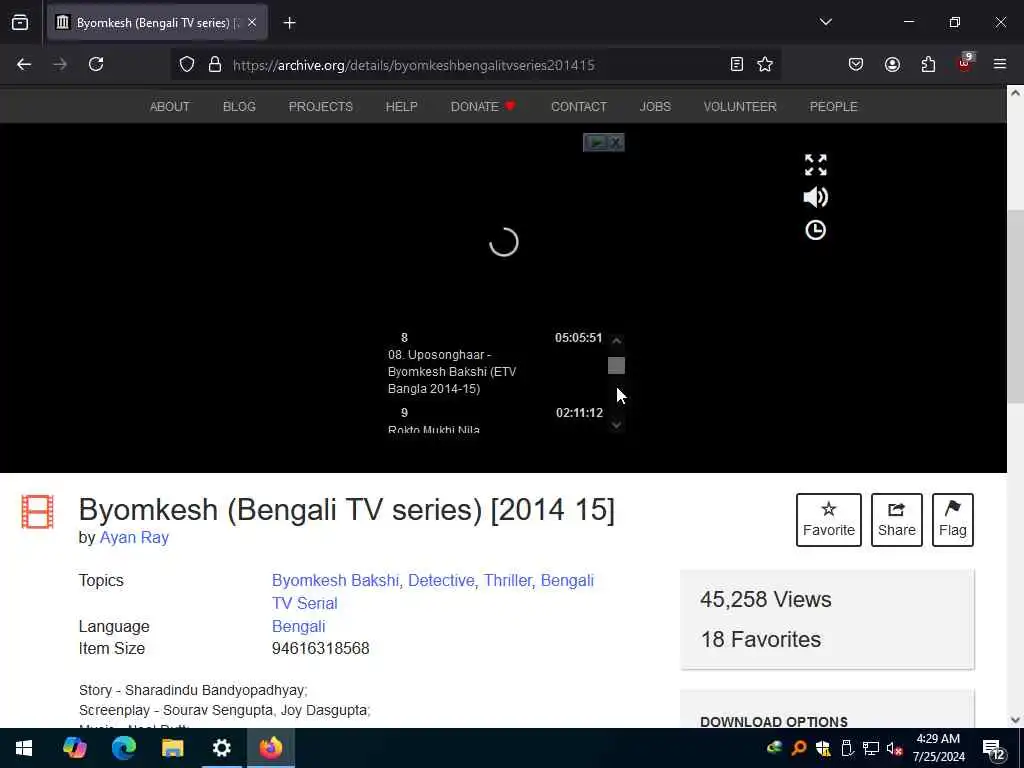Image resolution: width=1024 pixels, height=768 pixels.
Task: Open the Windows Start menu
Action: (24, 748)
